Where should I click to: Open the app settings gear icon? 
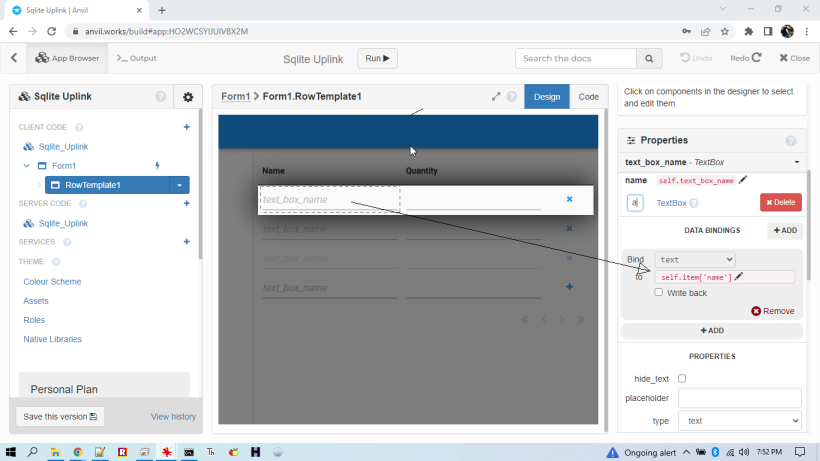(187, 97)
